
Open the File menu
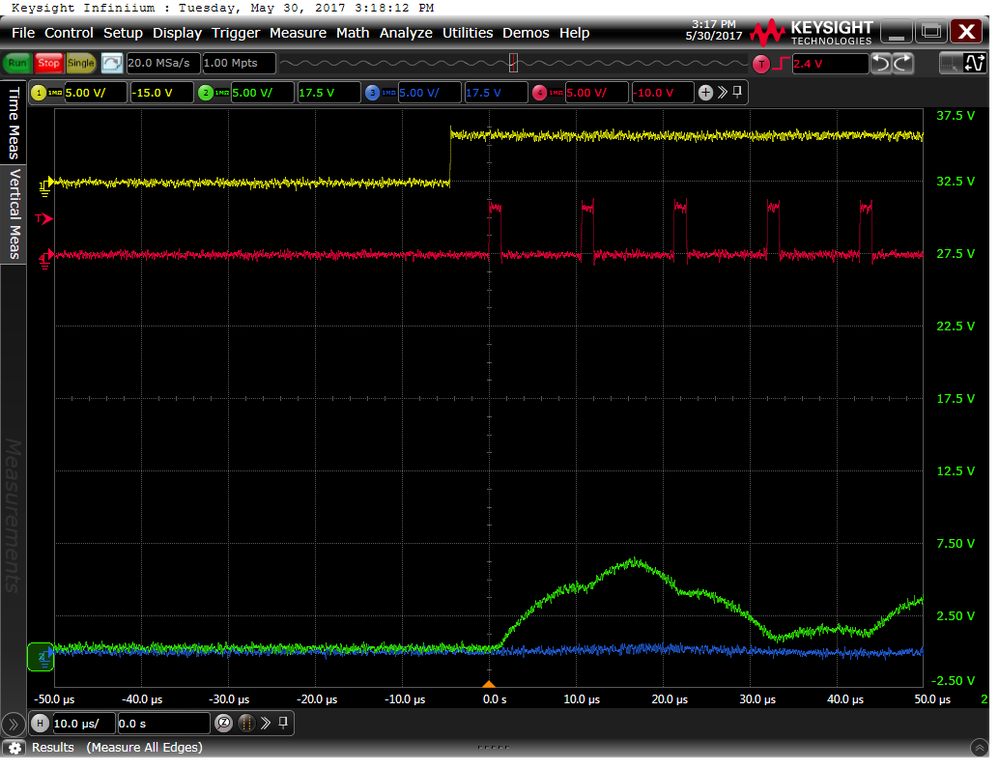pos(23,33)
